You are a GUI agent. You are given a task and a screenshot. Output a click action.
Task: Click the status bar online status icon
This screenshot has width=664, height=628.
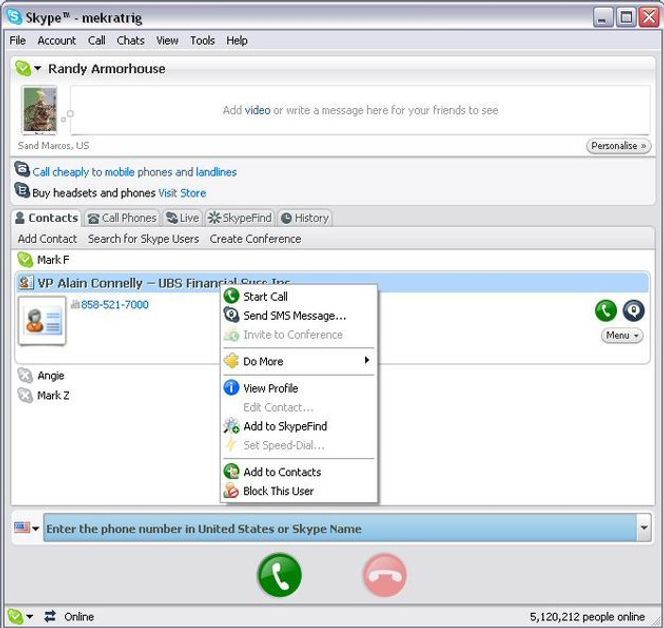click(x=15, y=617)
